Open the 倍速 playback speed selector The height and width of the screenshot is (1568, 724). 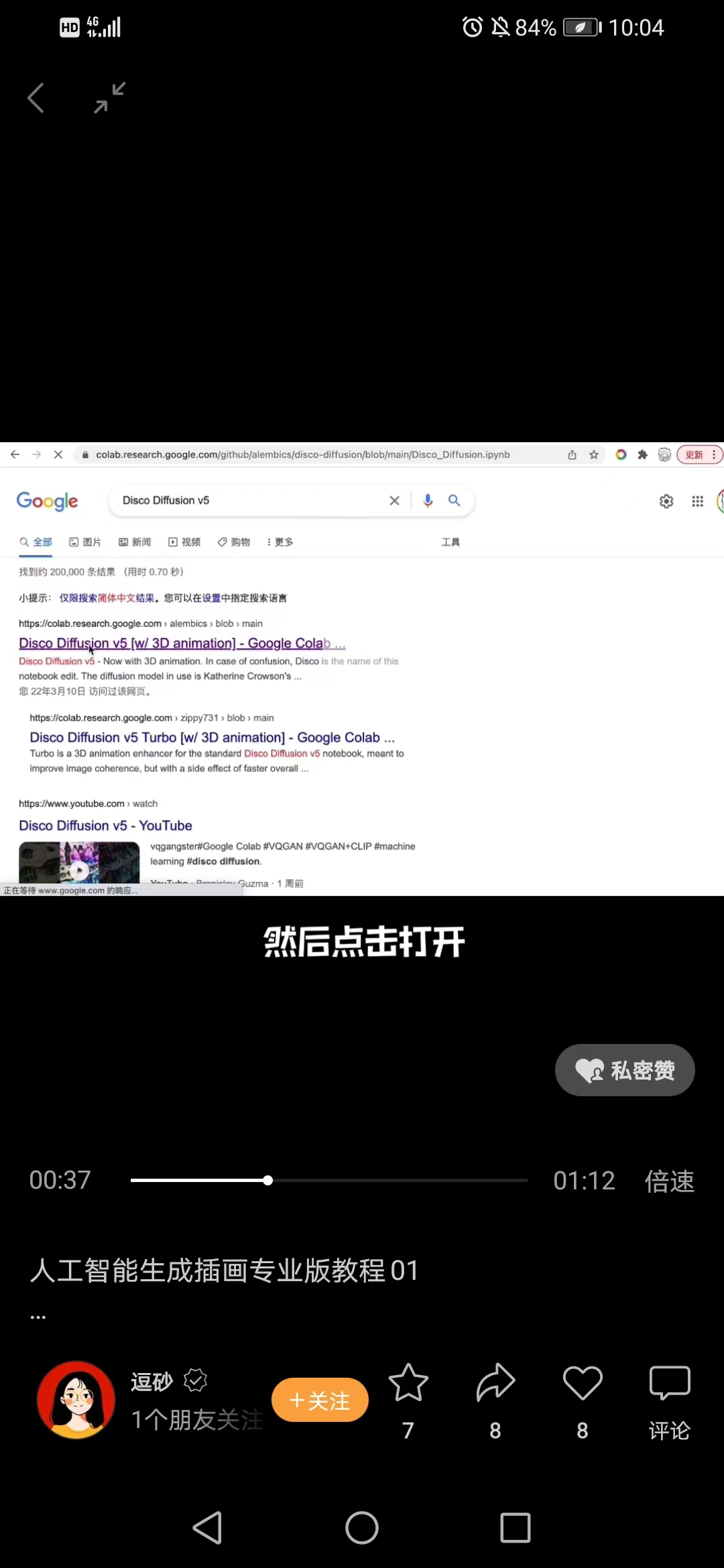pos(669,1181)
